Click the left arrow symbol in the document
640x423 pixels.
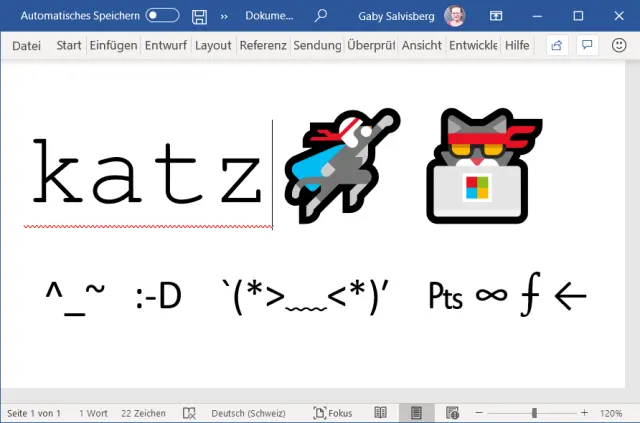pyautogui.click(x=570, y=296)
